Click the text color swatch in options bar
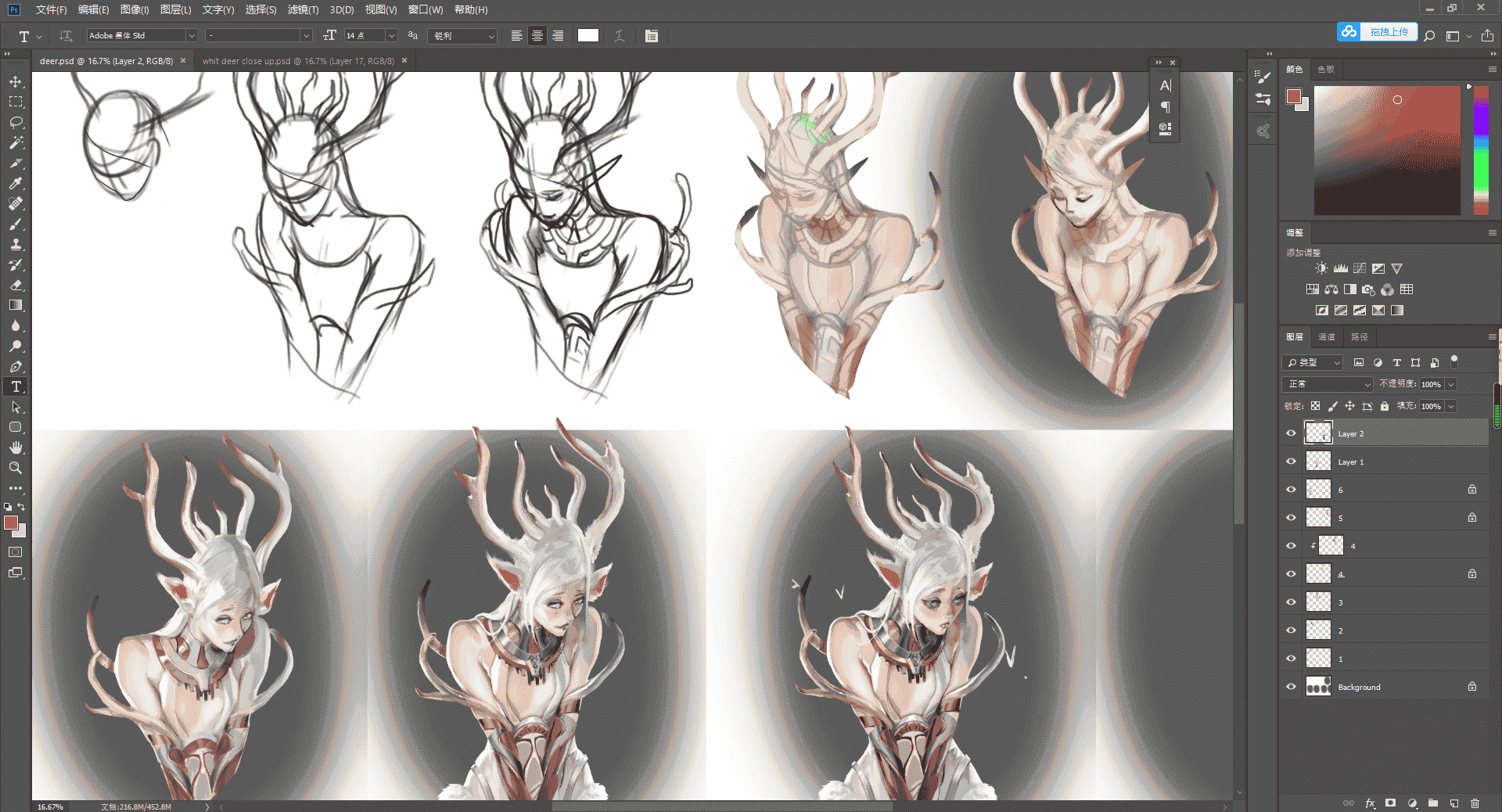 point(588,36)
